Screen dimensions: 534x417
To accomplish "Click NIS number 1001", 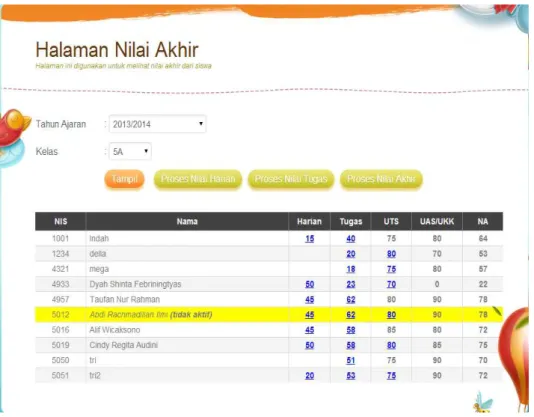I will pos(61,238).
